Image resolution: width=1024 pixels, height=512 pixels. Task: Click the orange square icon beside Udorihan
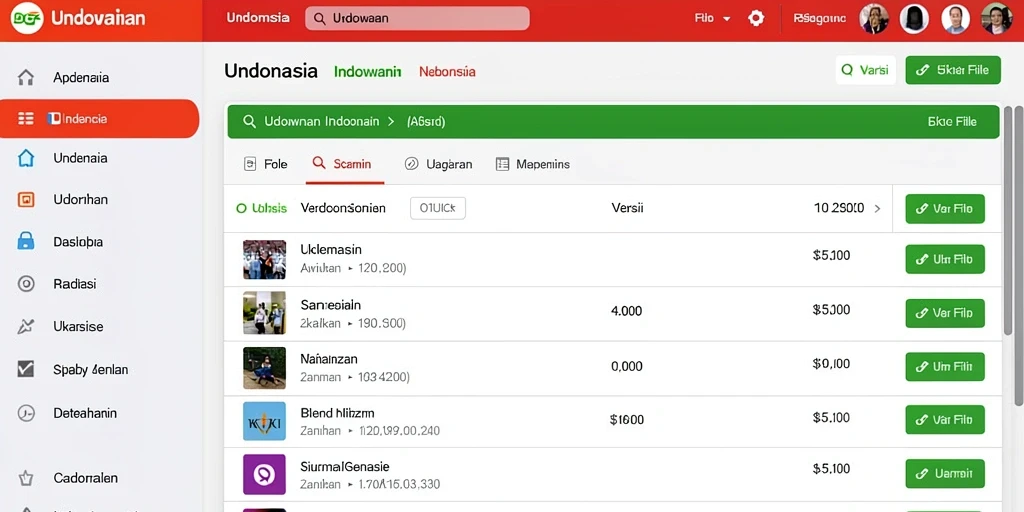(25, 200)
